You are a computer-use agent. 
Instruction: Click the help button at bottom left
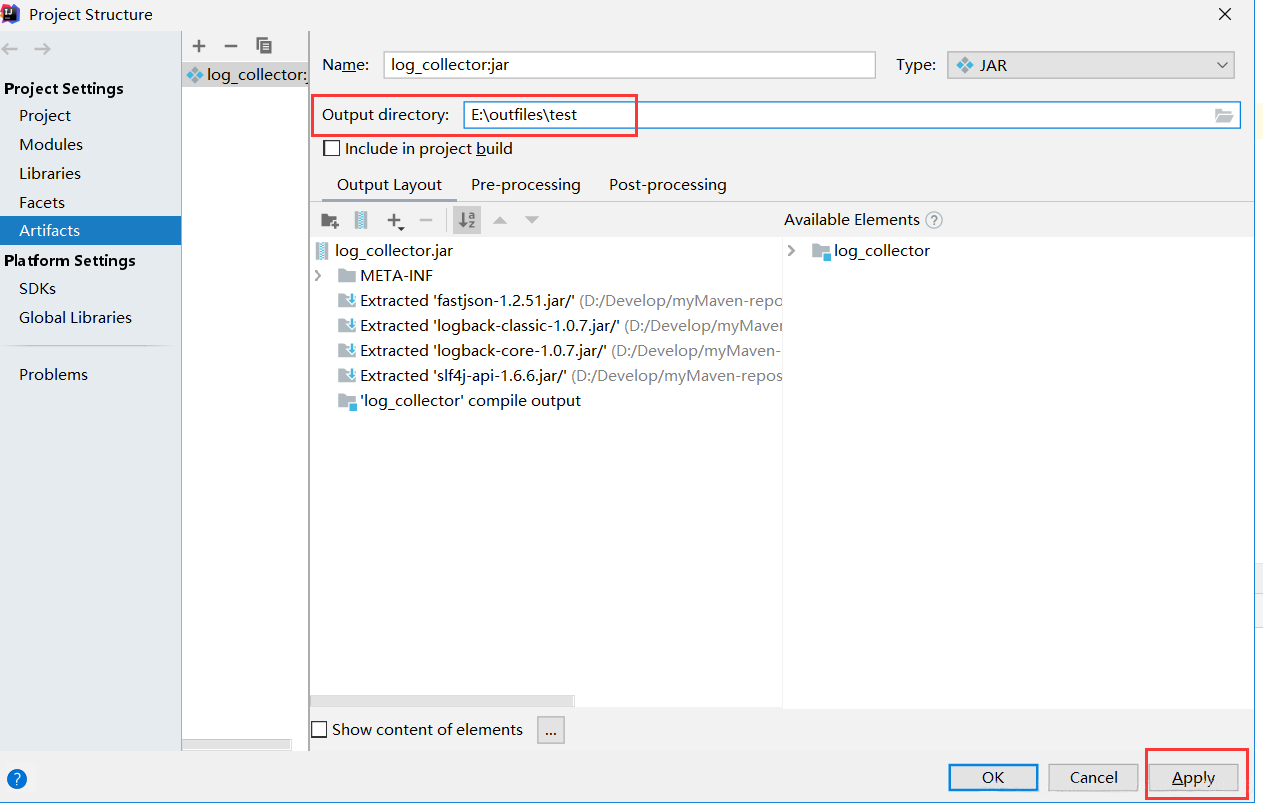coord(17,779)
